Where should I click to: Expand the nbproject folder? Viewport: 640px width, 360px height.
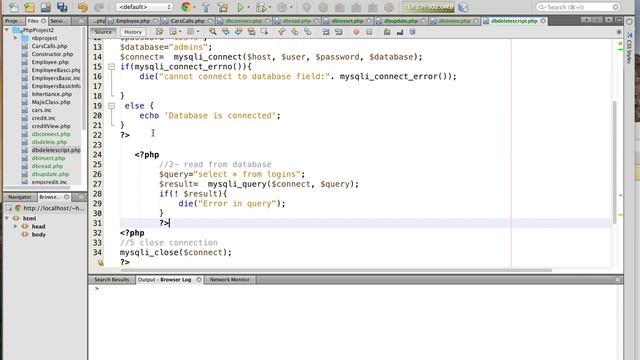16,38
